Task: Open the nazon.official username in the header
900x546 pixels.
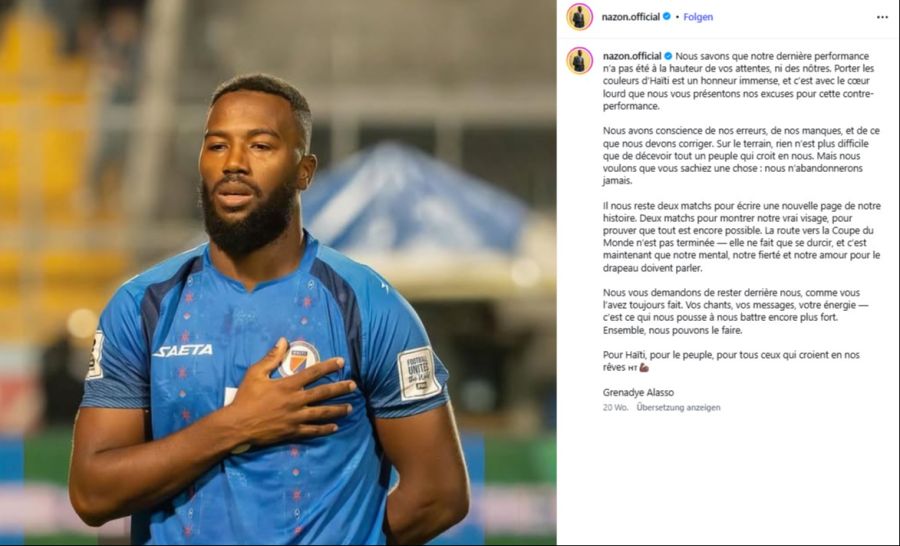Action: point(630,17)
